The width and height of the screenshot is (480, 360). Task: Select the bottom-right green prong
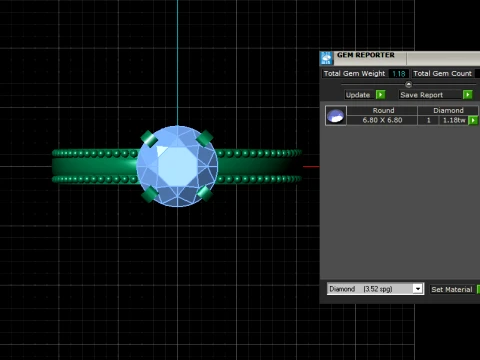pos(205,193)
